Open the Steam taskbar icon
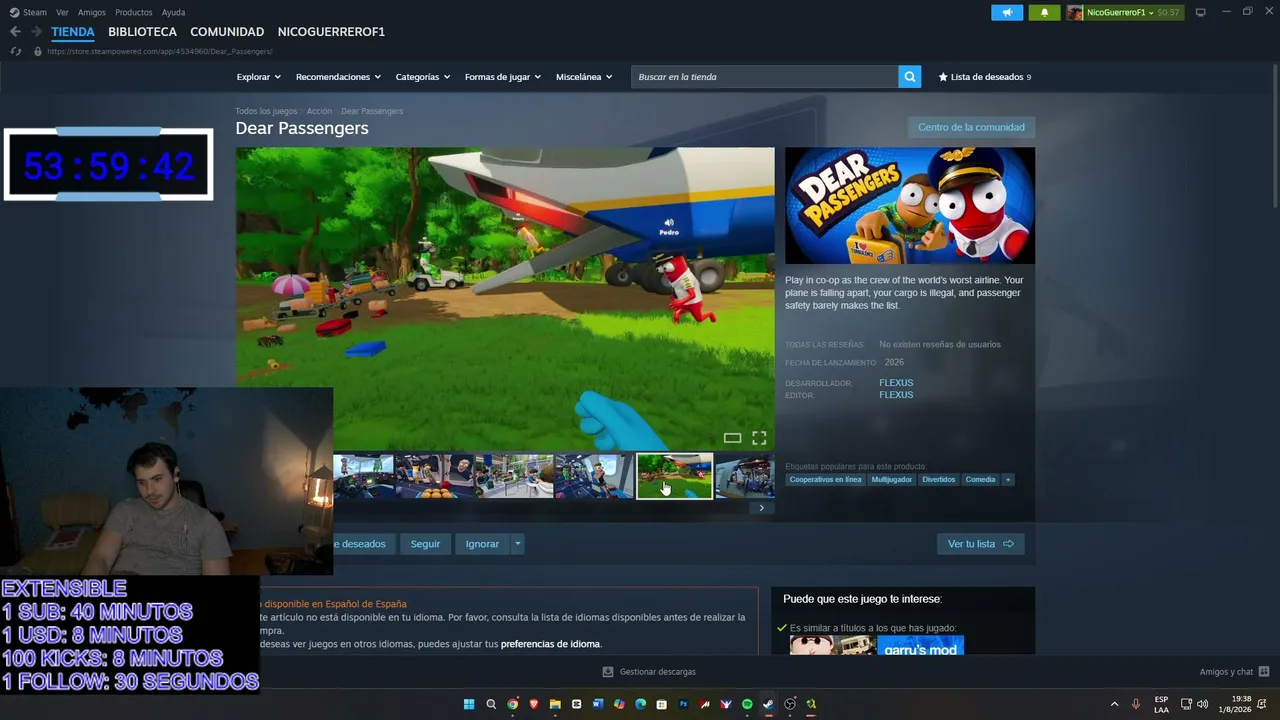The image size is (1280, 720). click(x=768, y=704)
